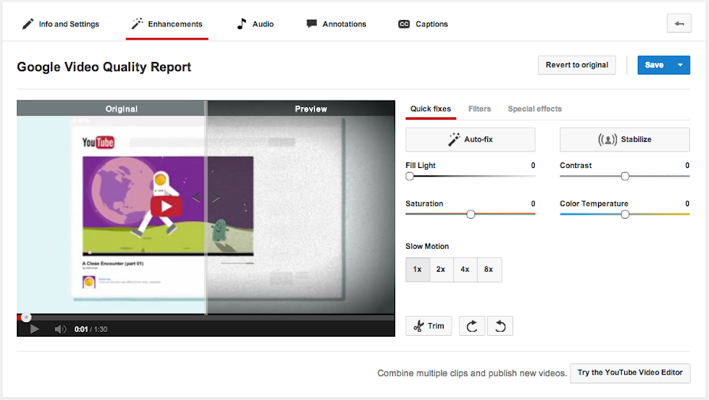
Task: Switch to the Filters tab
Action: (479, 108)
